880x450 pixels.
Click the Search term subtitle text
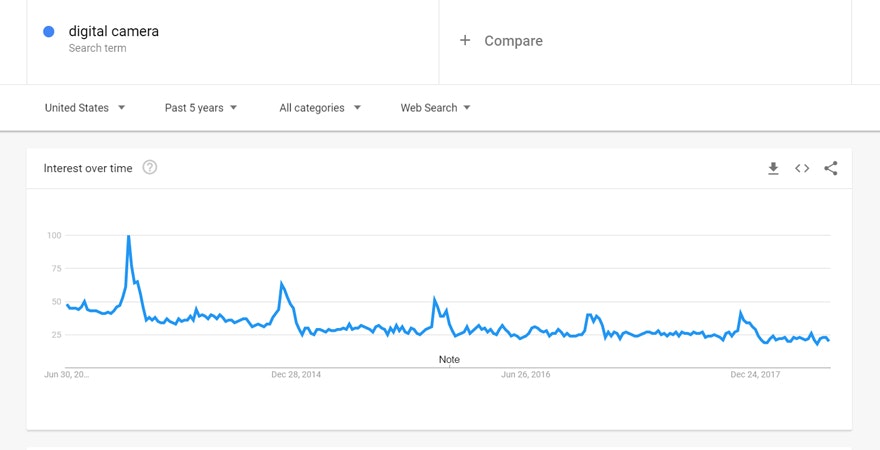pyautogui.click(x=98, y=48)
